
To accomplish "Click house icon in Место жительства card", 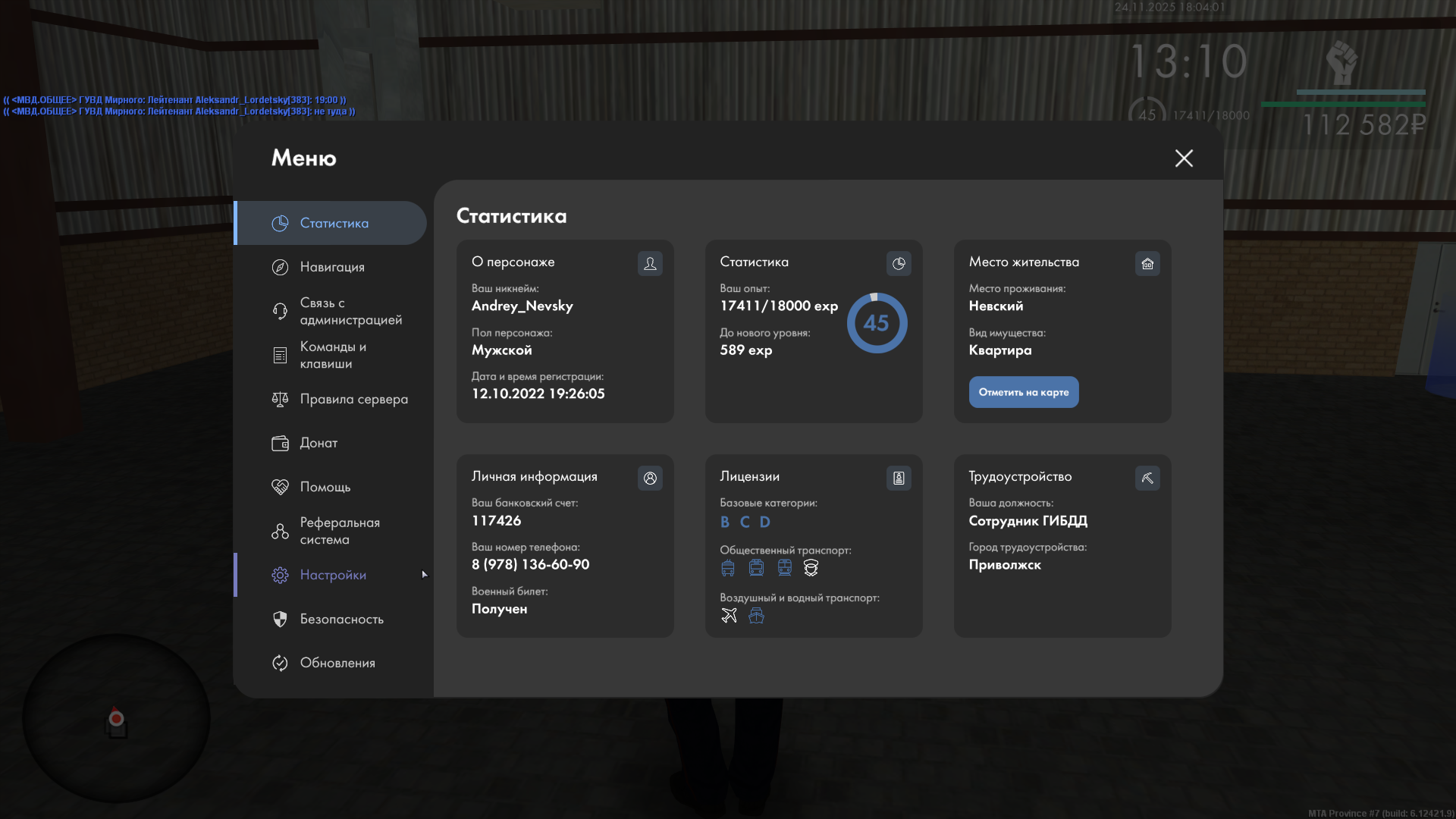I will coord(1147,263).
